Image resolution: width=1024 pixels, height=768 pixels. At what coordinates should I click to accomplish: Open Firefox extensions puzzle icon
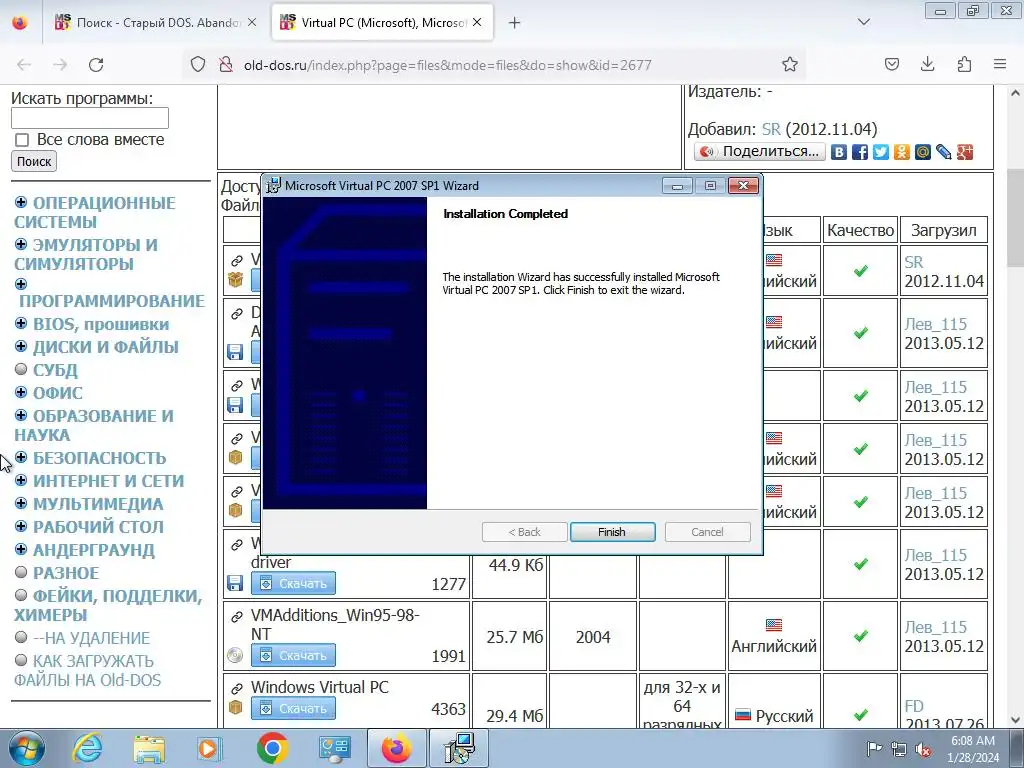pos(964,64)
